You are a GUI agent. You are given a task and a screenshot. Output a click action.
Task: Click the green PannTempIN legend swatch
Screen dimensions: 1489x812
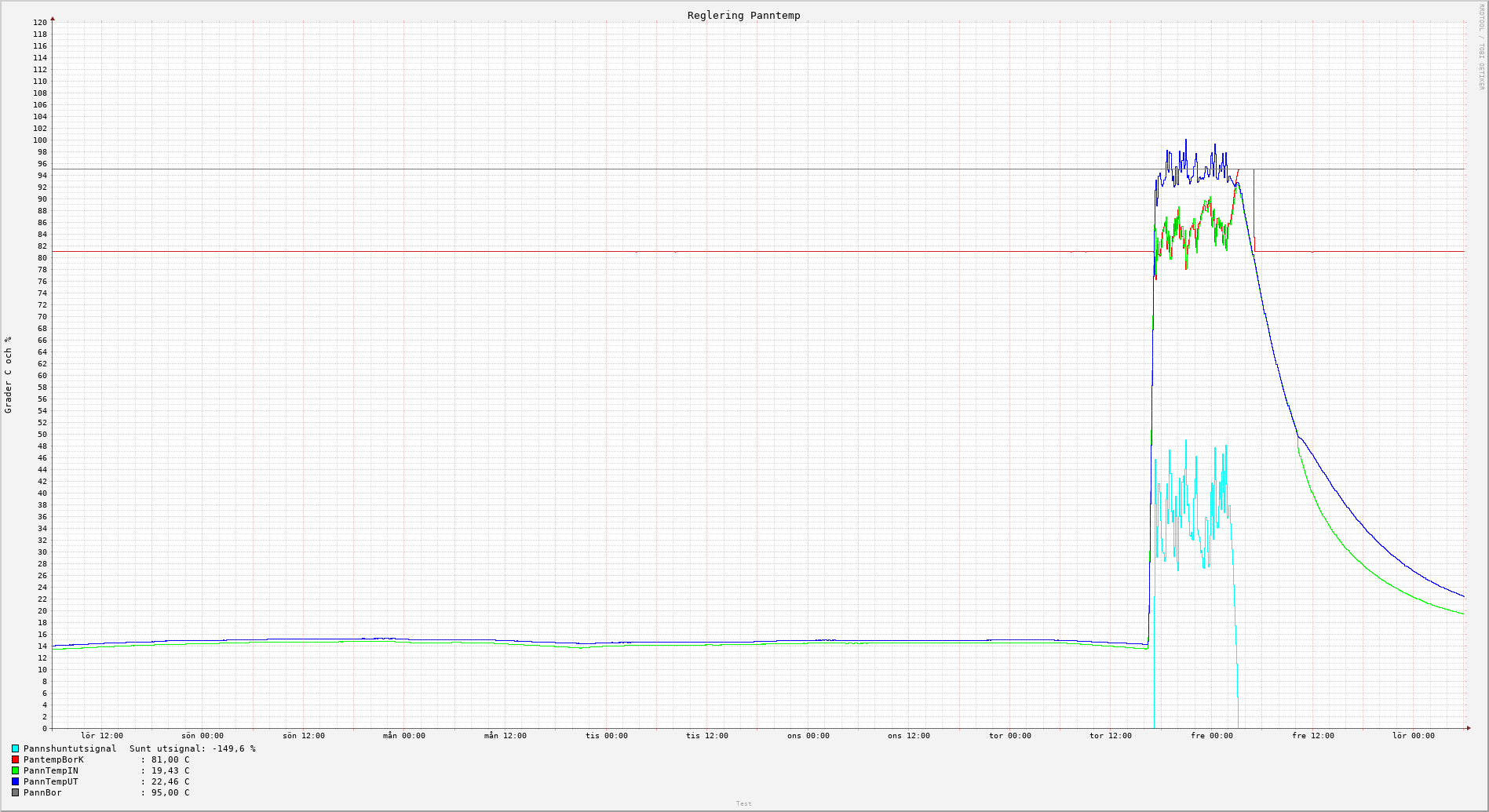(x=15, y=770)
